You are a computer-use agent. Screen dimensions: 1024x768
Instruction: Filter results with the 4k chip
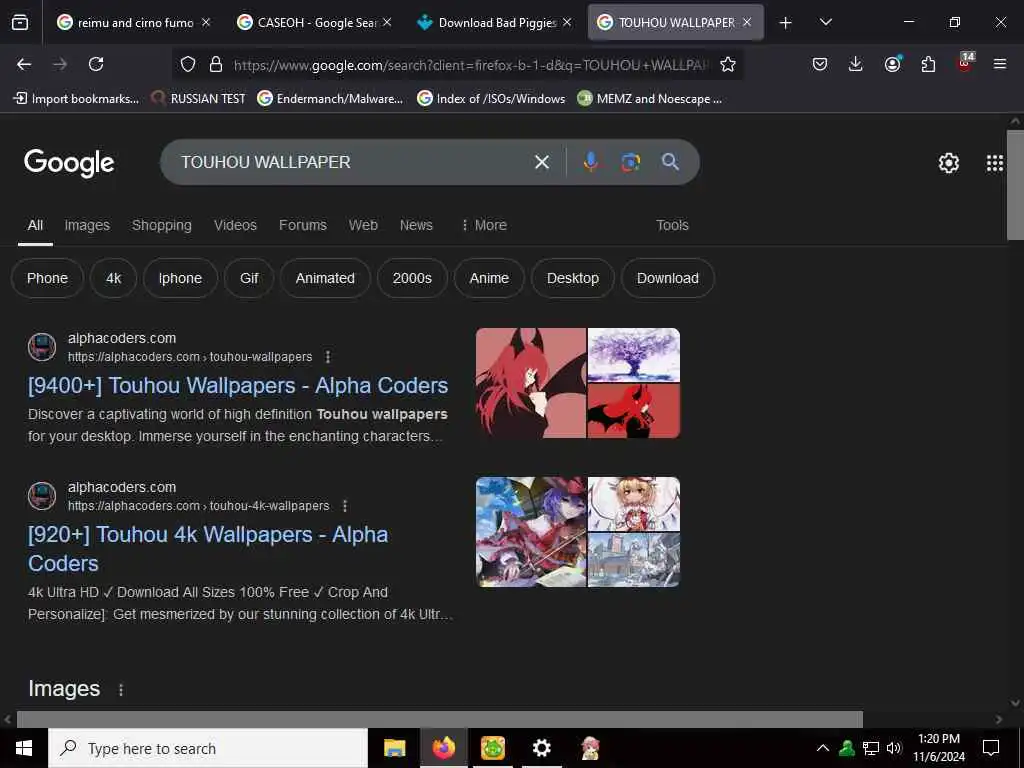pos(114,278)
